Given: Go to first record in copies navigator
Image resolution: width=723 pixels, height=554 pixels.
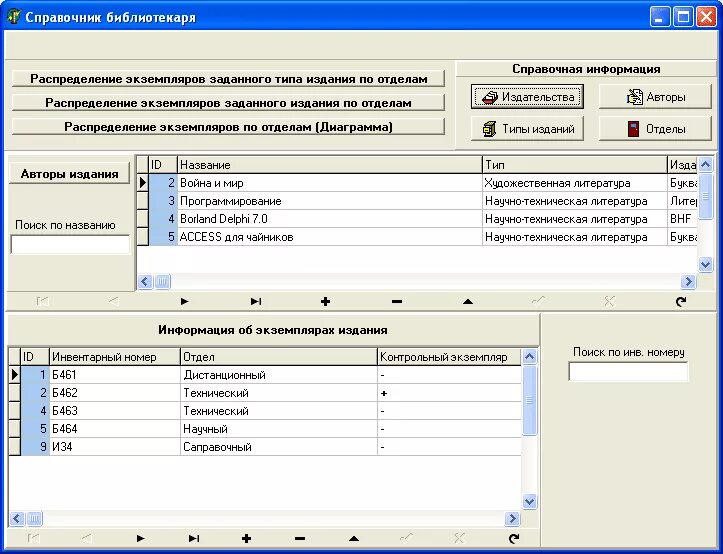Looking at the screenshot, I should pyautogui.click(x=34, y=538).
